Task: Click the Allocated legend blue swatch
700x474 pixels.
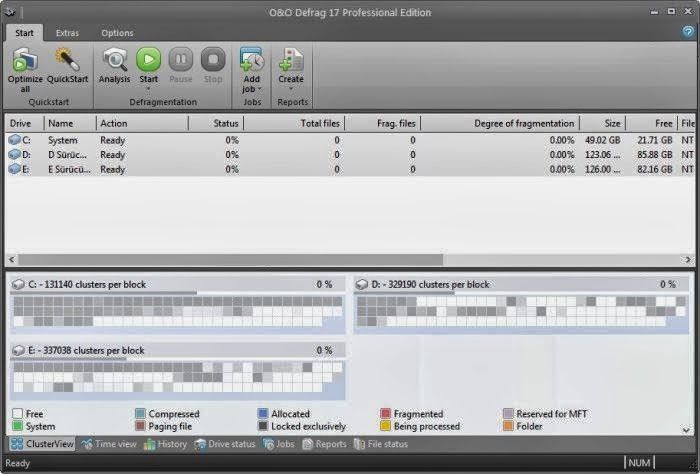Action: [x=263, y=413]
